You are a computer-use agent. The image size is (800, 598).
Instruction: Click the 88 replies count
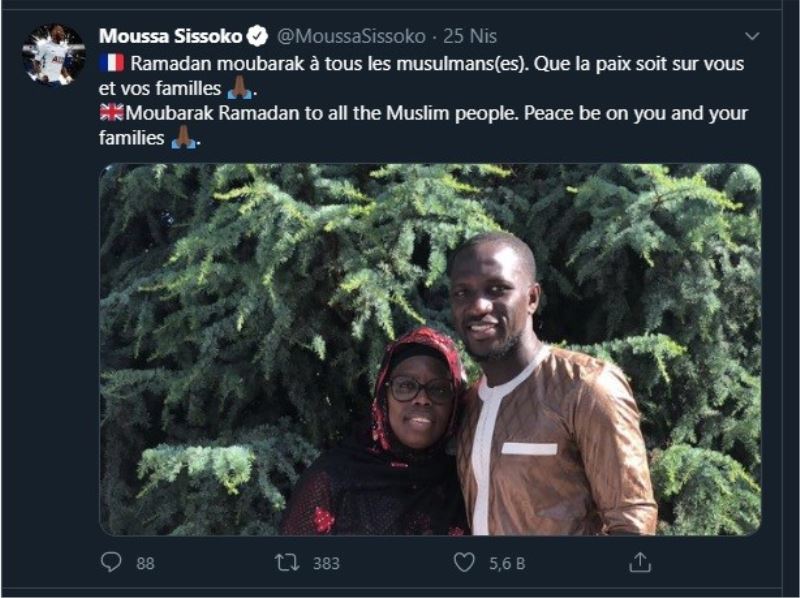pyautogui.click(x=145, y=563)
